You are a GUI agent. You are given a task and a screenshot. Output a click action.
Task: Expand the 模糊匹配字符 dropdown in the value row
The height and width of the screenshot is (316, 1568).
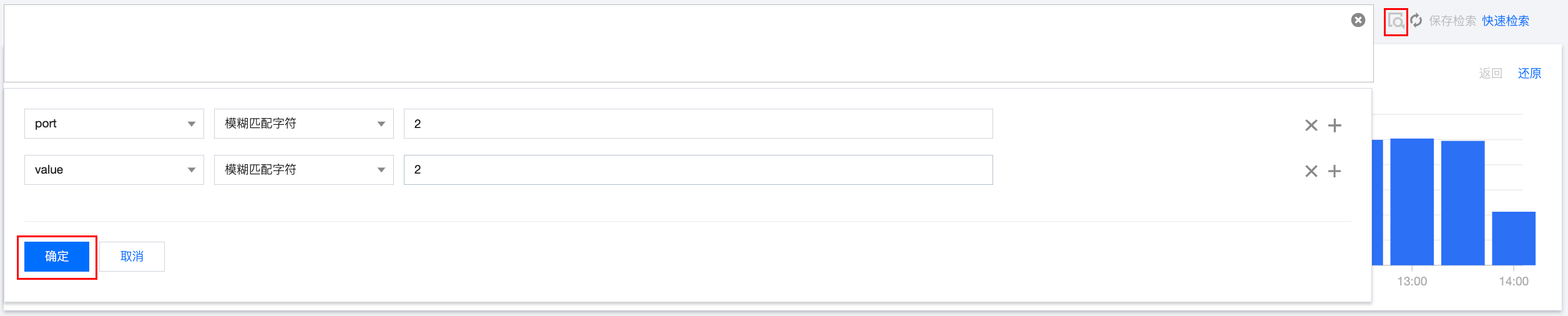[x=304, y=170]
